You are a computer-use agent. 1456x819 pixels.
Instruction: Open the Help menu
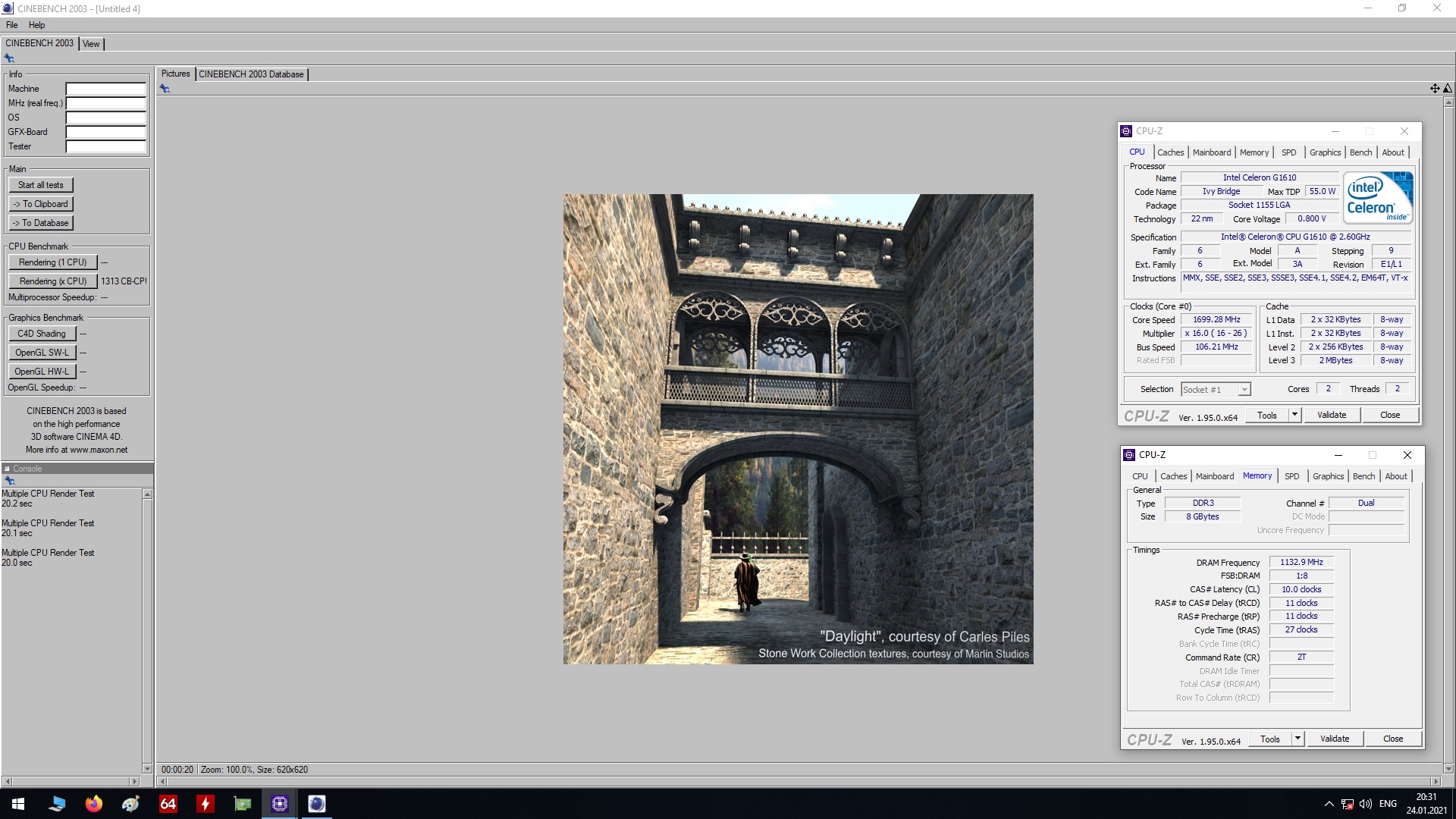pos(36,25)
